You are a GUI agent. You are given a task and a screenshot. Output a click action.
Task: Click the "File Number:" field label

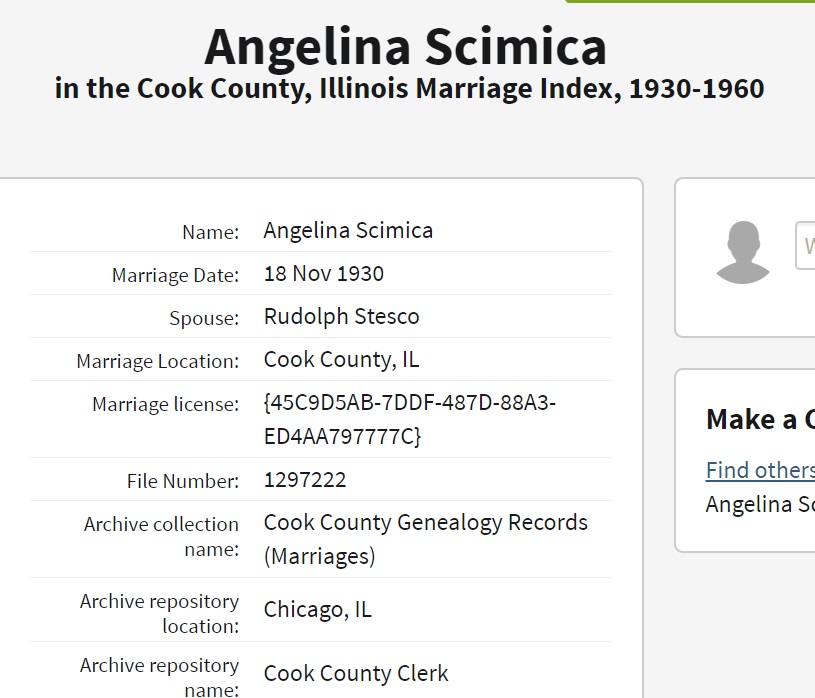click(x=182, y=481)
